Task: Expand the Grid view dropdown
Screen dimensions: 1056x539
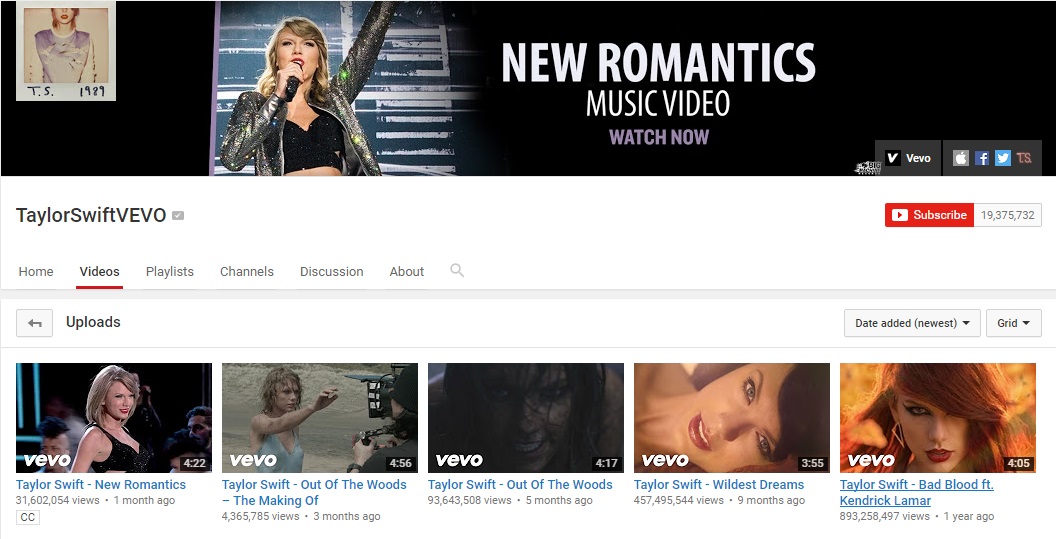Action: tap(1014, 323)
